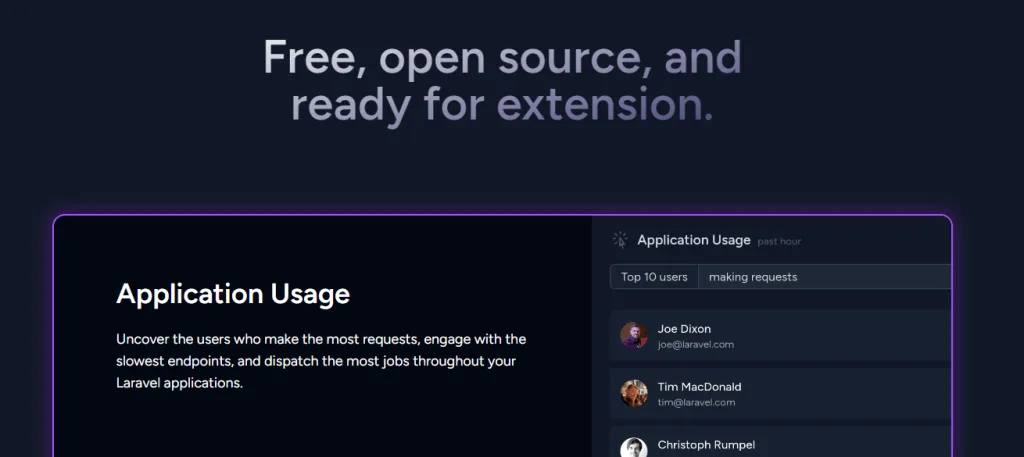The image size is (1024, 457).
Task: Click Joe Dixon's avatar
Action: (634, 335)
